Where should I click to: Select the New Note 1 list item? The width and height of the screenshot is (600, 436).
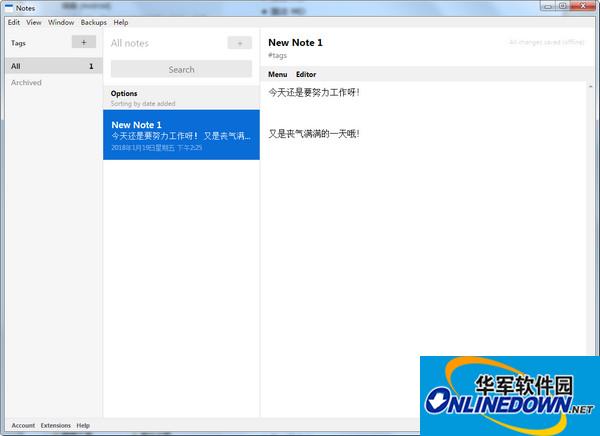click(x=181, y=135)
